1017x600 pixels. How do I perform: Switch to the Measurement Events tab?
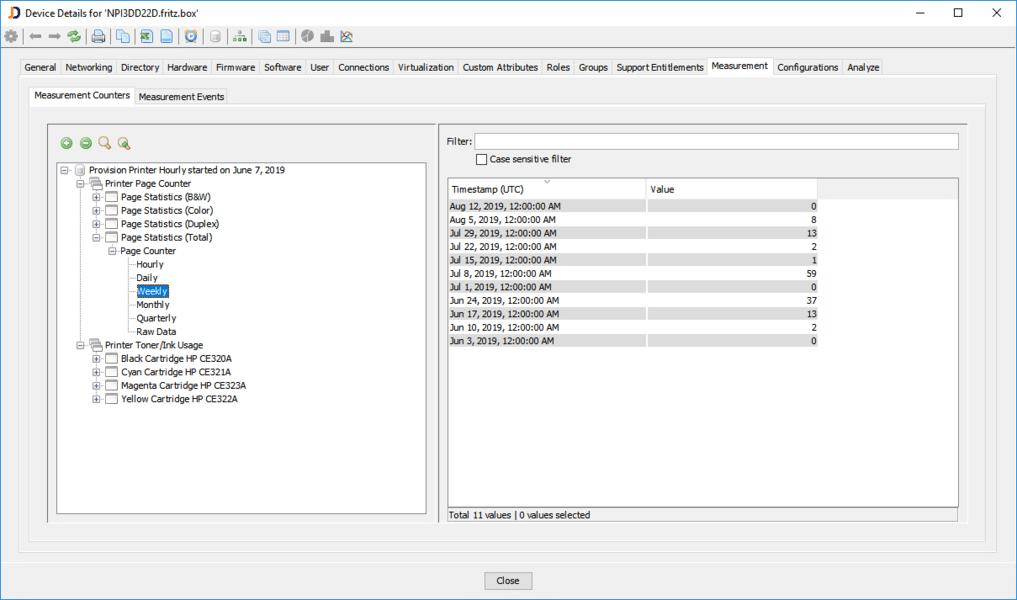(x=181, y=97)
